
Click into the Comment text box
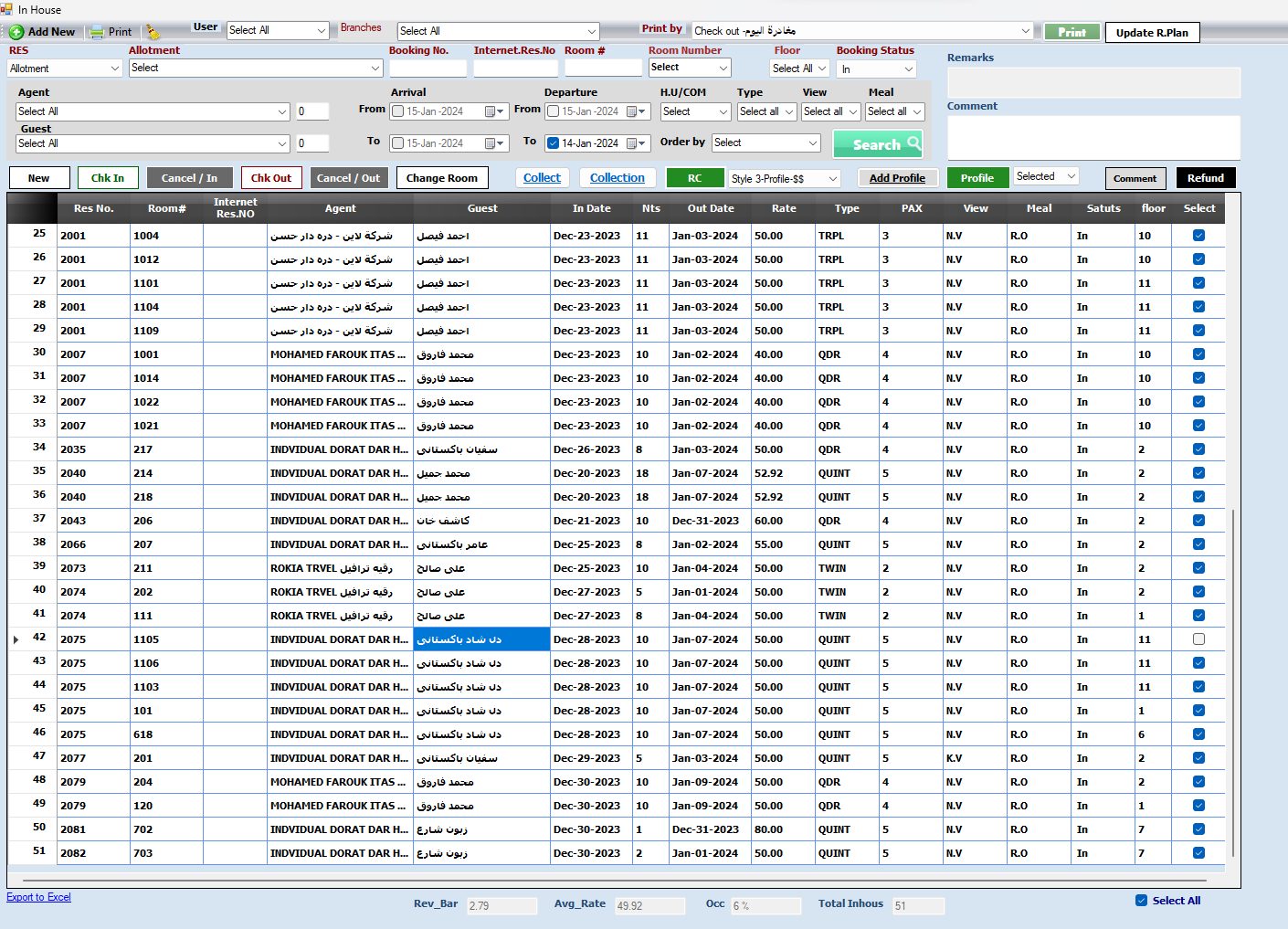tap(1093, 138)
